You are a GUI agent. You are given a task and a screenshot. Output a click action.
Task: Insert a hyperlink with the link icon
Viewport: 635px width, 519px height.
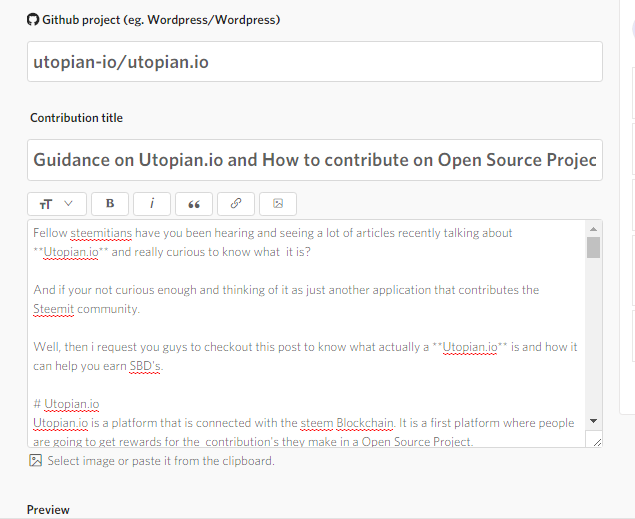pos(236,204)
